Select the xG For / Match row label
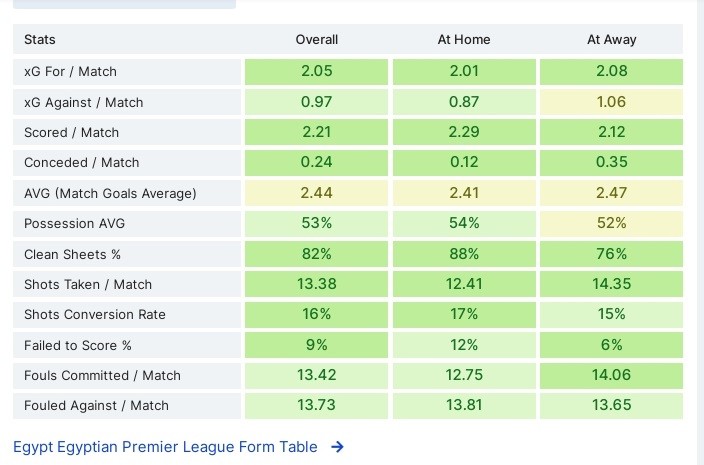 coord(70,72)
